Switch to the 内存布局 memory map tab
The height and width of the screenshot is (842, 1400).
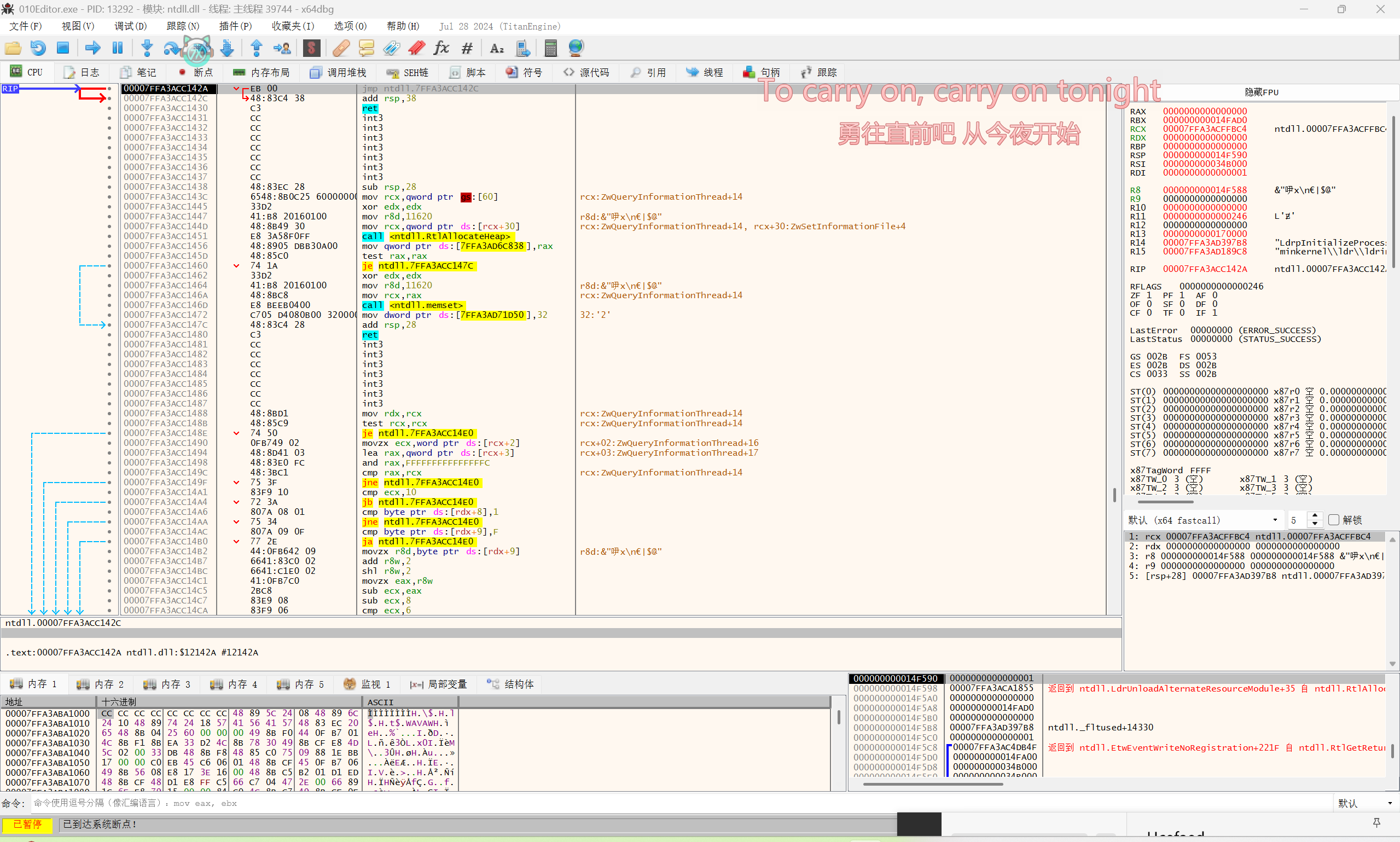click(262, 72)
